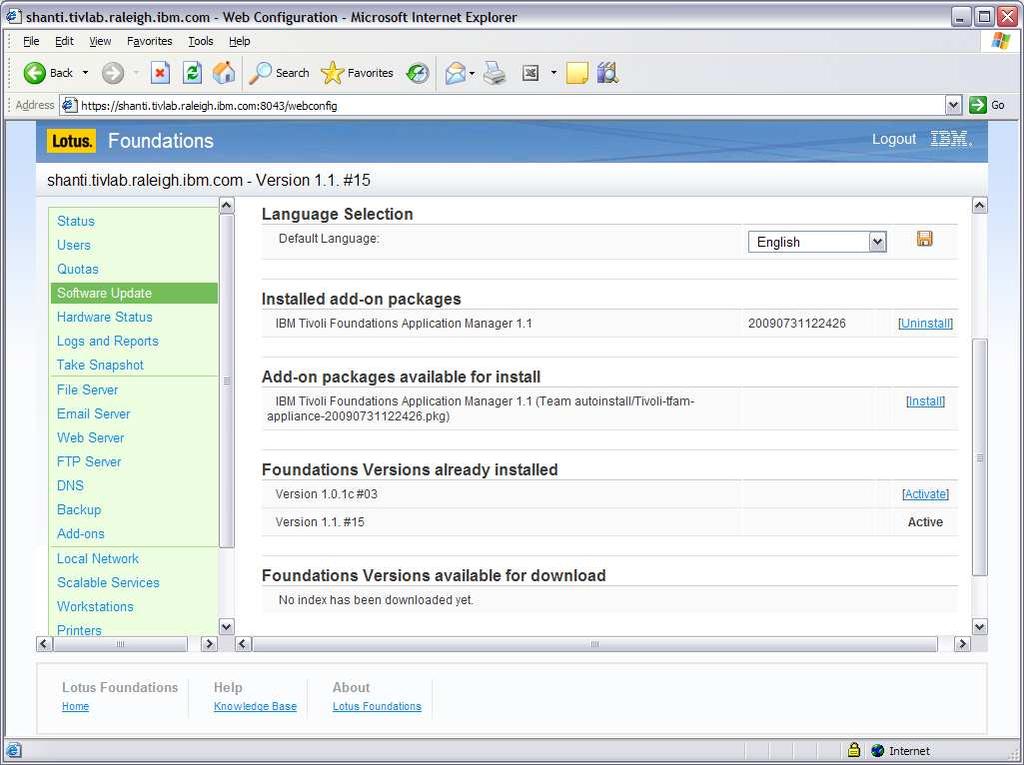Open DNS settings in sidebar
The image size is (1024, 765).
tap(71, 485)
